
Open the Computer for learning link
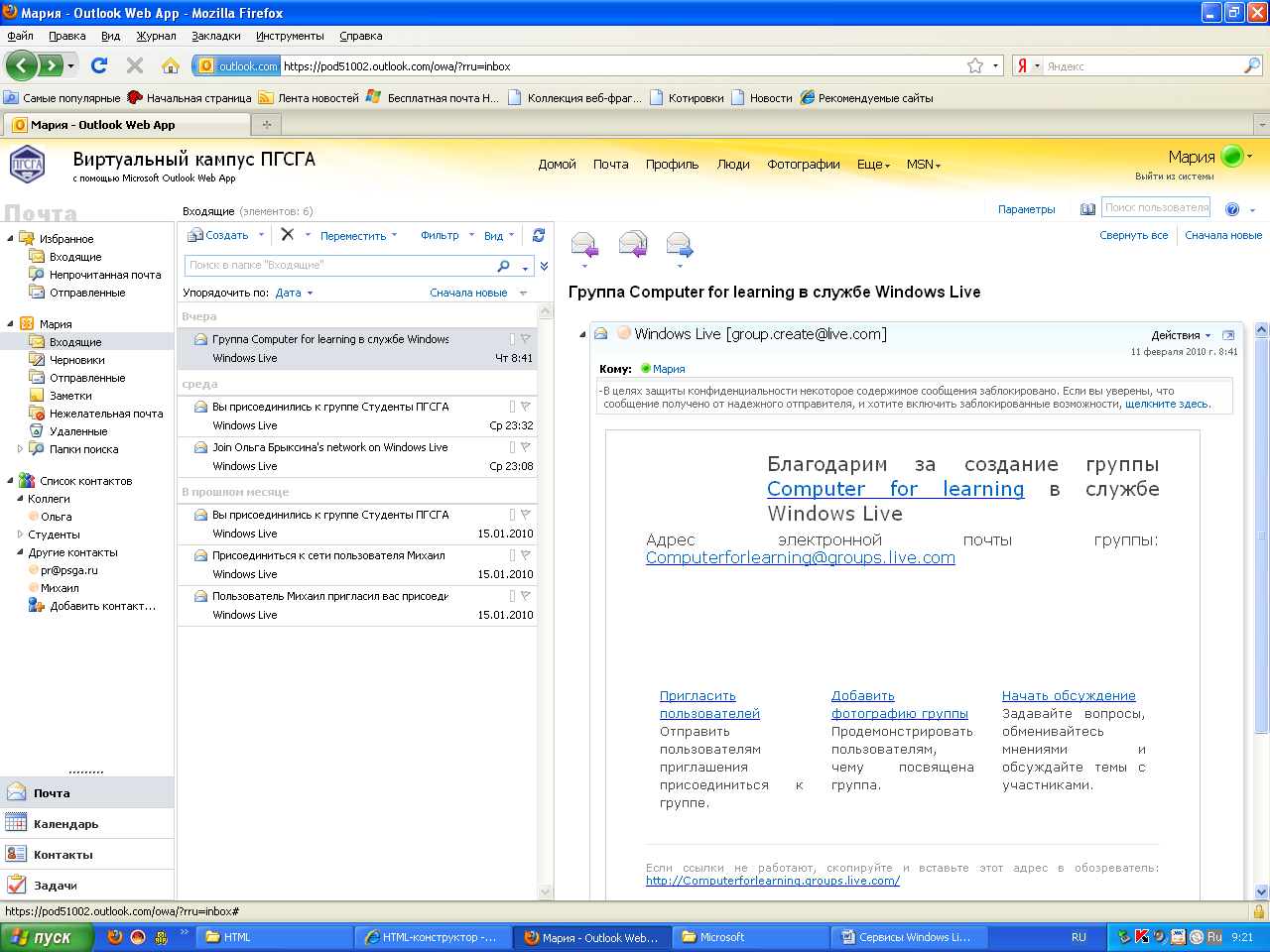pos(896,489)
